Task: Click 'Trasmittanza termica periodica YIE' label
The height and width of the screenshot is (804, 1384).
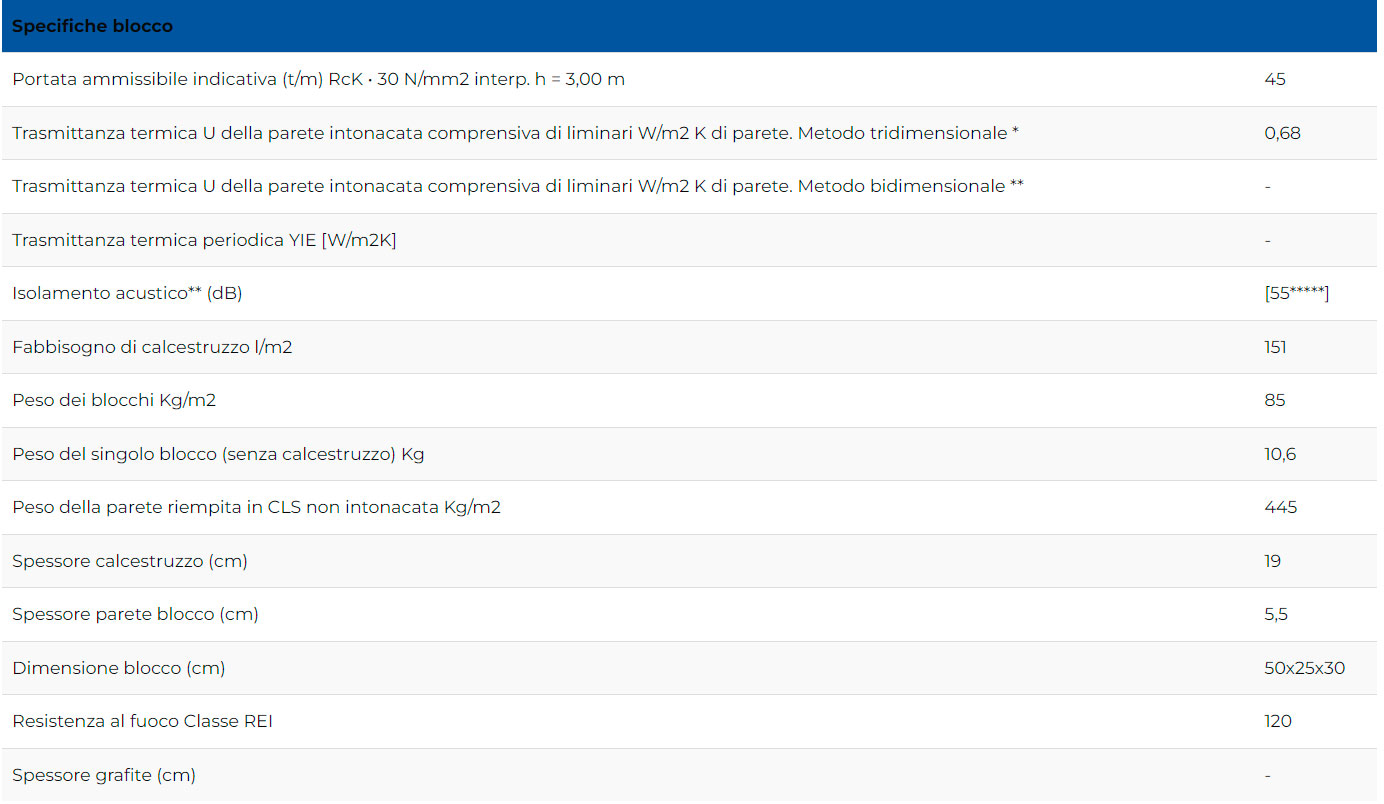Action: click(204, 240)
